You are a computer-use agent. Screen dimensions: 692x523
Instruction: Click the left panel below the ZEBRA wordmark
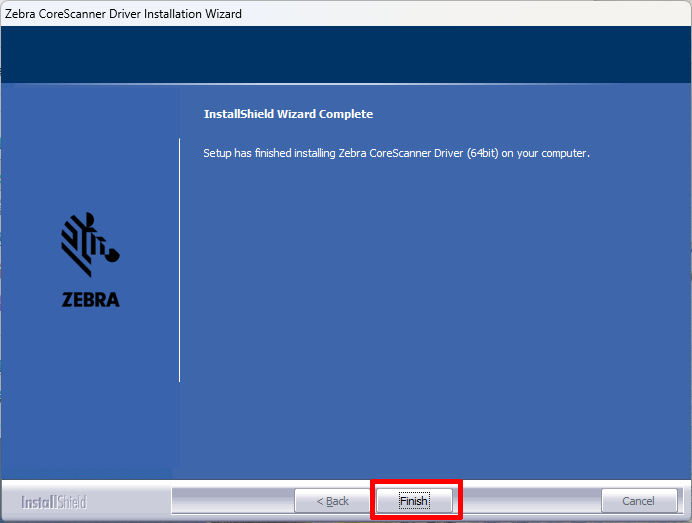tap(90, 400)
